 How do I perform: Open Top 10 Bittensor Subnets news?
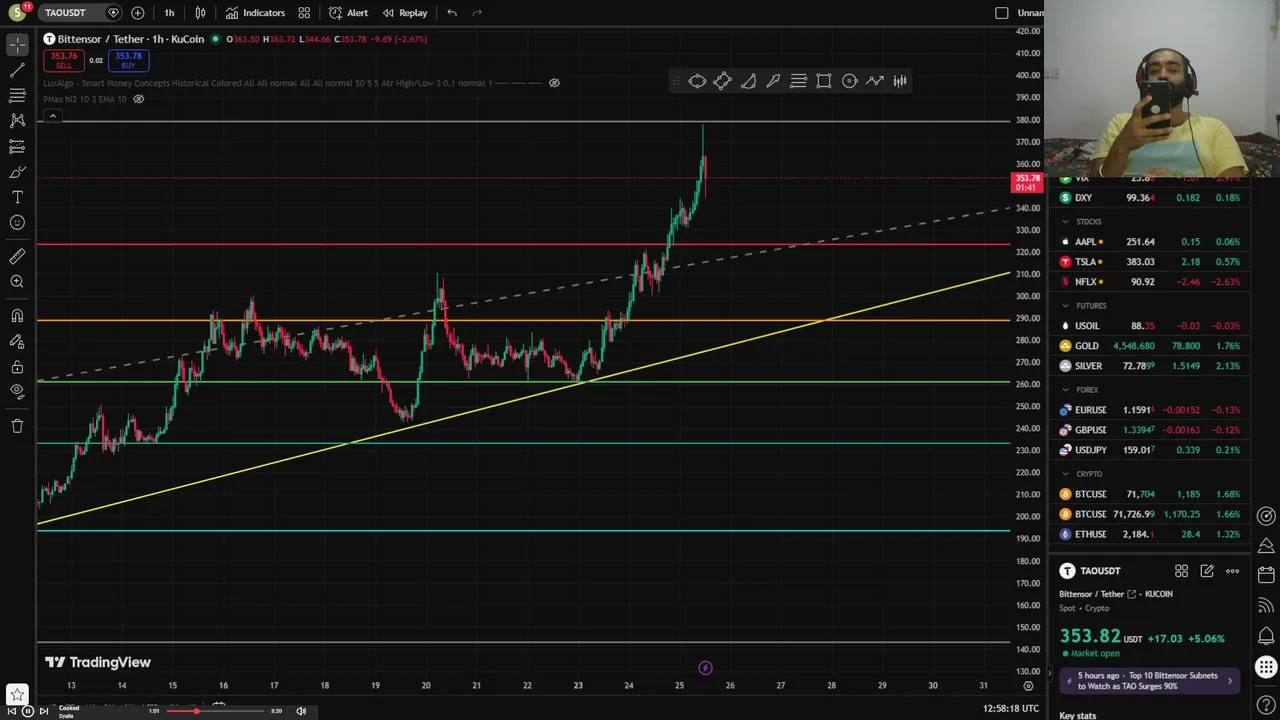[x=1149, y=681]
